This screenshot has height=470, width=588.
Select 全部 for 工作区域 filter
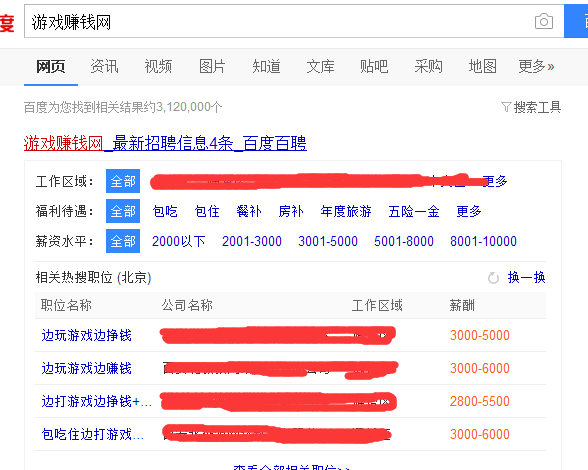[x=123, y=181]
